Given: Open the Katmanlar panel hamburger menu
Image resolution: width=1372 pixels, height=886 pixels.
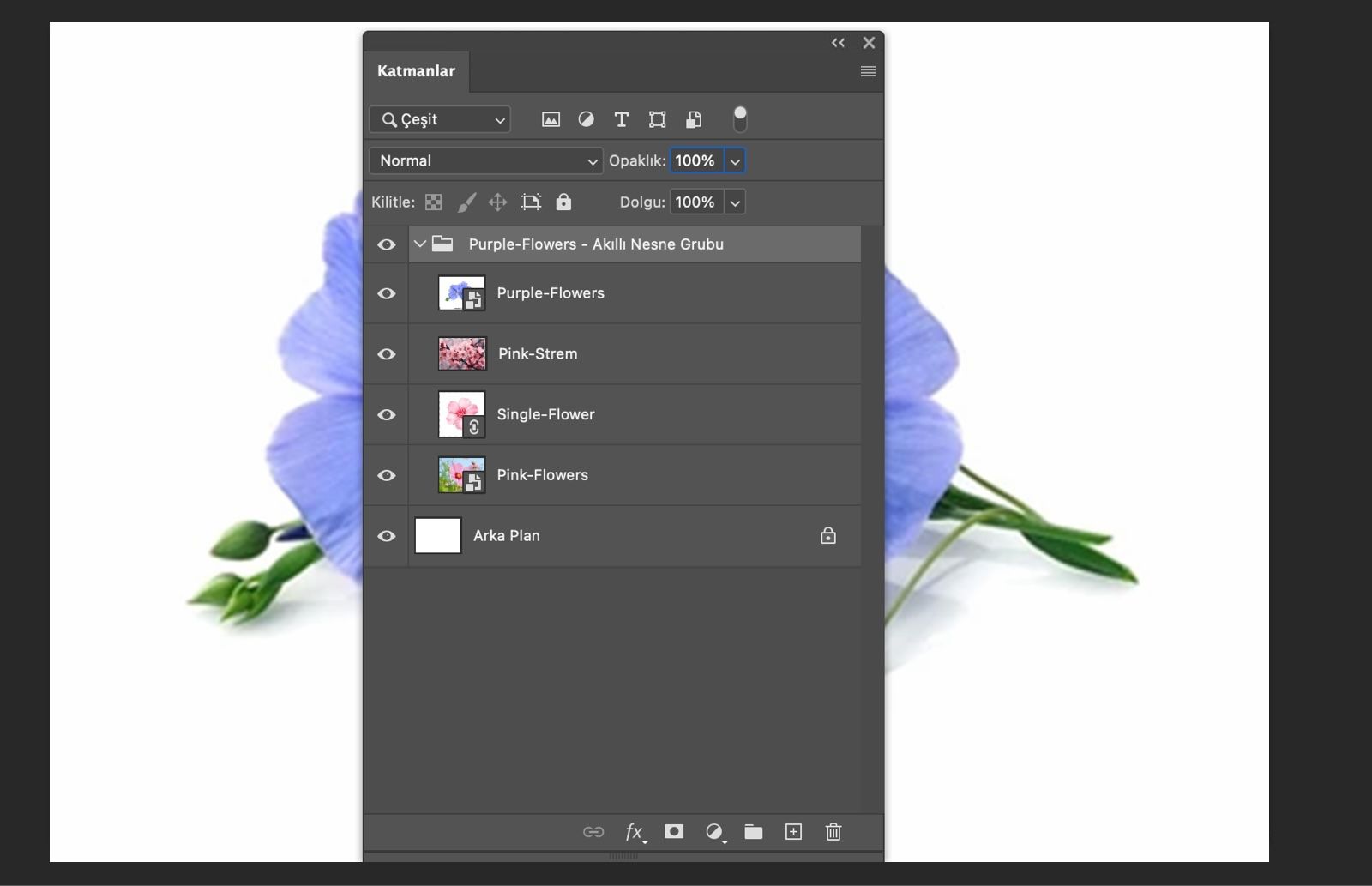Looking at the screenshot, I should (x=868, y=71).
